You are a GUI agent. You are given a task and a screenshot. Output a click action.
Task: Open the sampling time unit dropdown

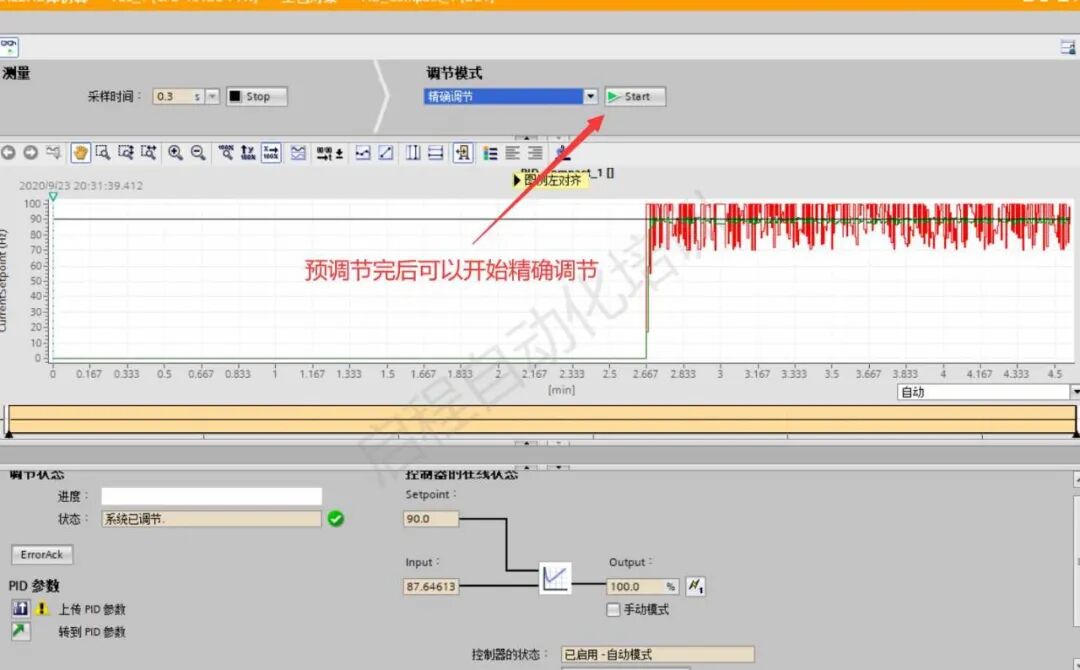[x=212, y=96]
